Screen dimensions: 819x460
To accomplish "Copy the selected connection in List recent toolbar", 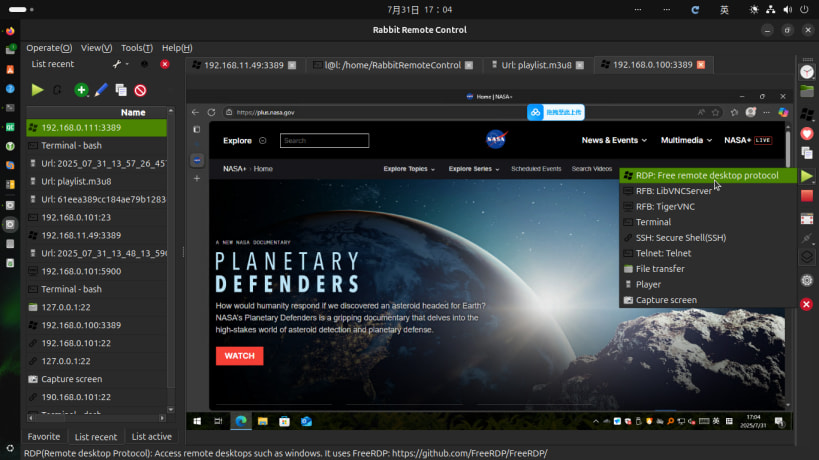I will tap(121, 90).
